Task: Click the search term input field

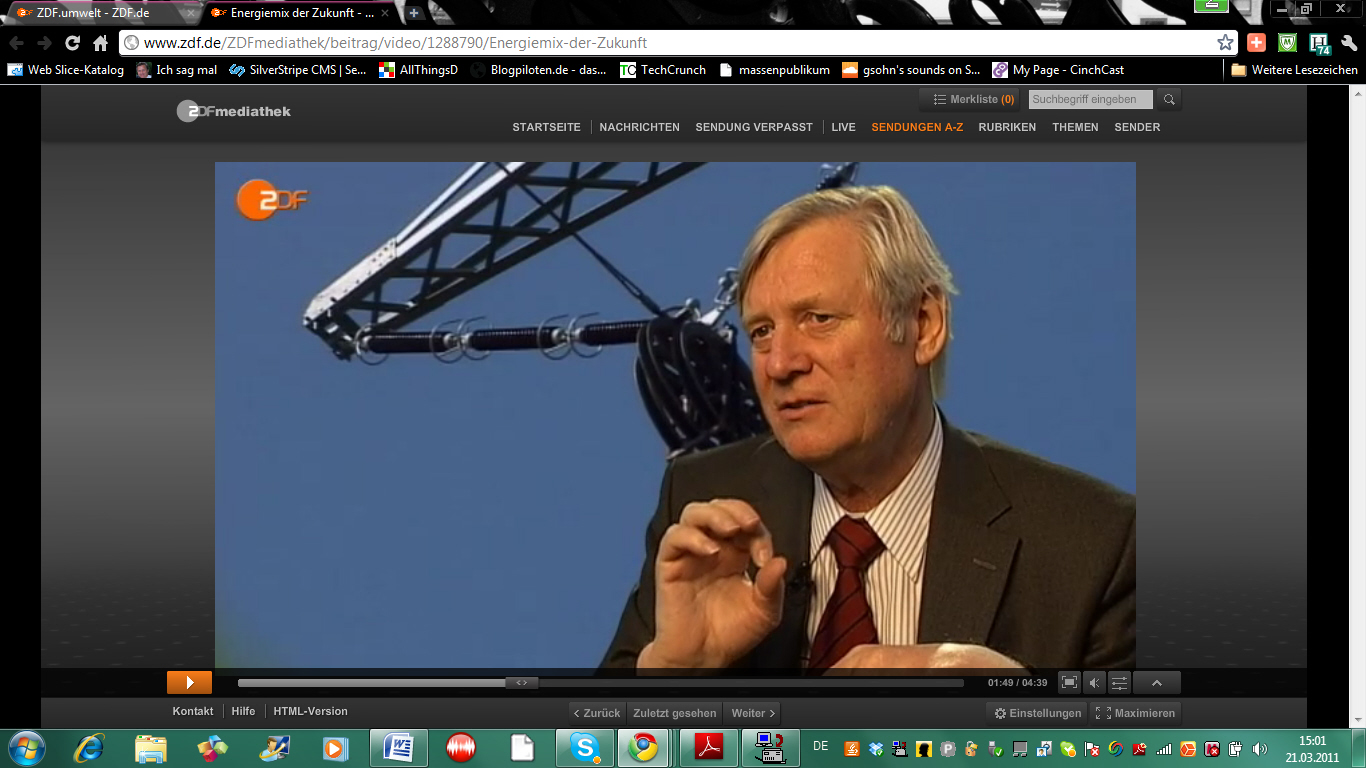Action: point(1090,99)
